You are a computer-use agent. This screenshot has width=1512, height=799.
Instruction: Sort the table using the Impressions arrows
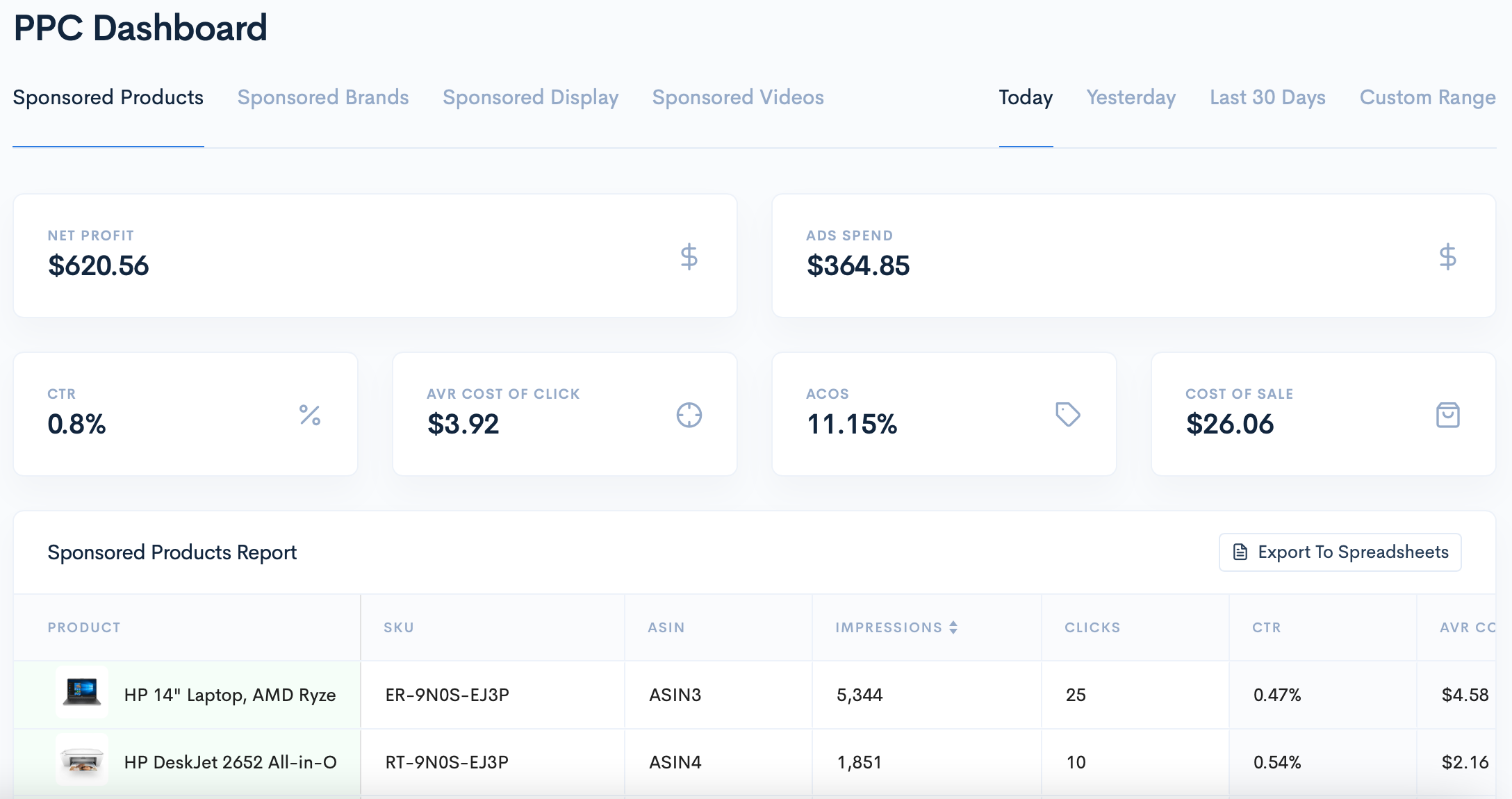tap(954, 627)
